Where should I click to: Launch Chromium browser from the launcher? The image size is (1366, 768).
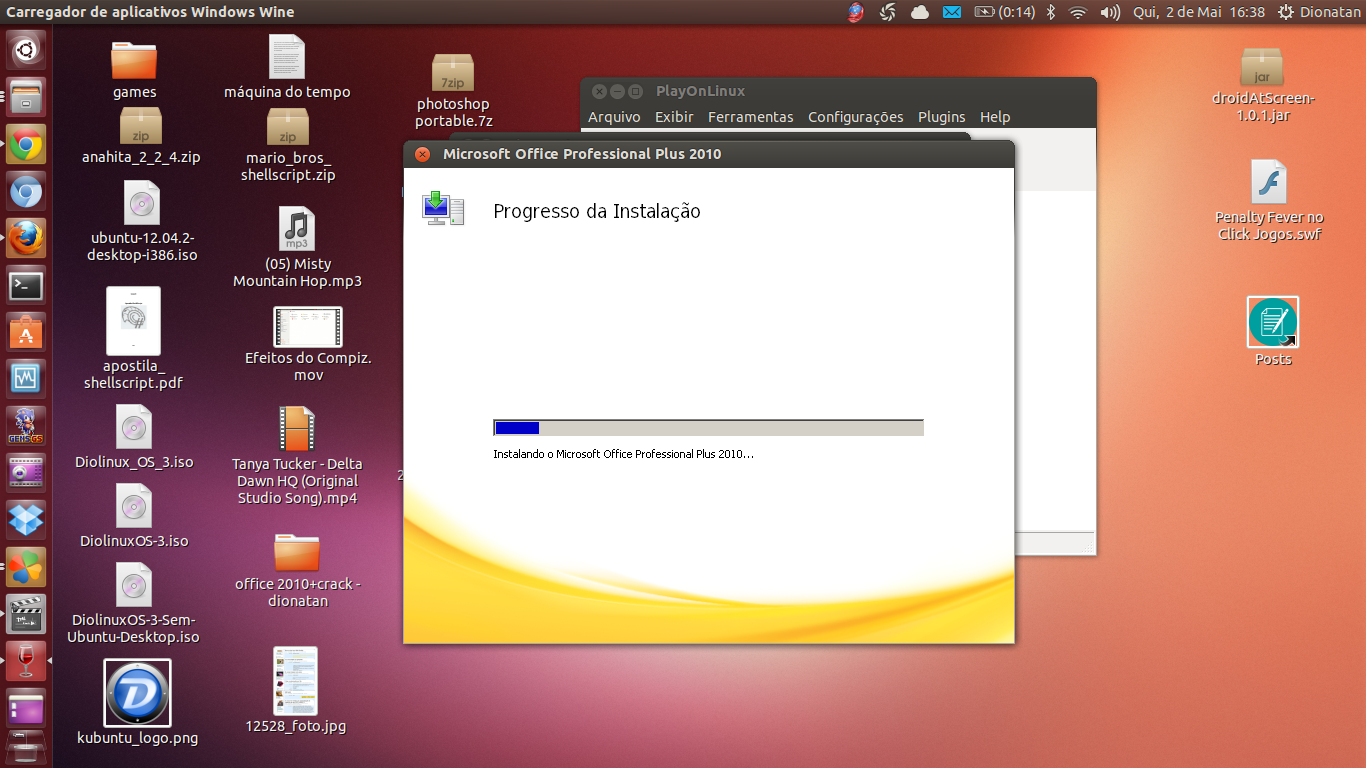click(26, 192)
